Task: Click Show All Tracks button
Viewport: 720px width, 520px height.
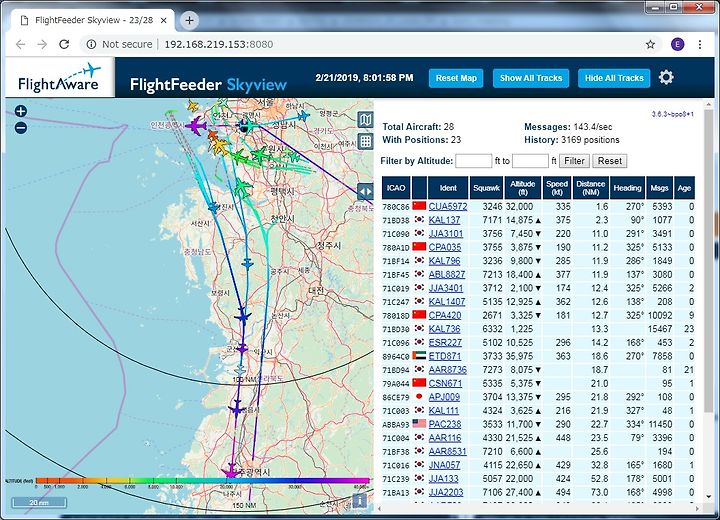Action: click(x=531, y=78)
